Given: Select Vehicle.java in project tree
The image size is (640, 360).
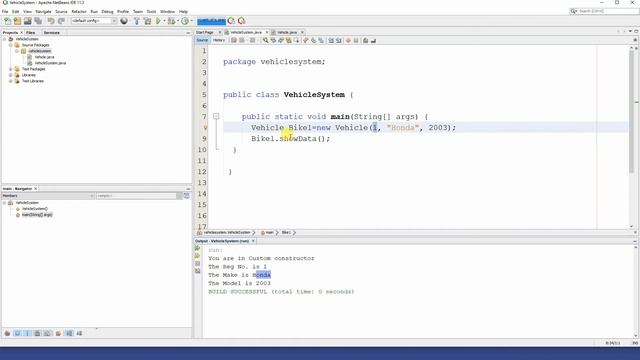Looking at the screenshot, I should 44,57.
